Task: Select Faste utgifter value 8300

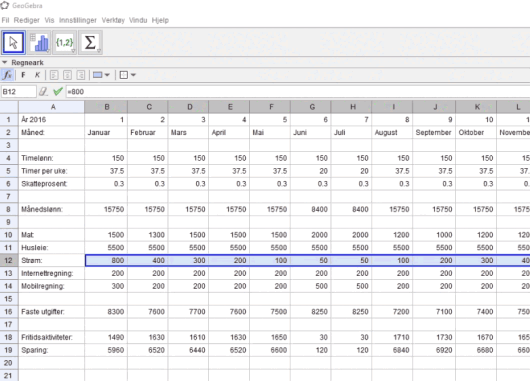Action: coord(106,311)
